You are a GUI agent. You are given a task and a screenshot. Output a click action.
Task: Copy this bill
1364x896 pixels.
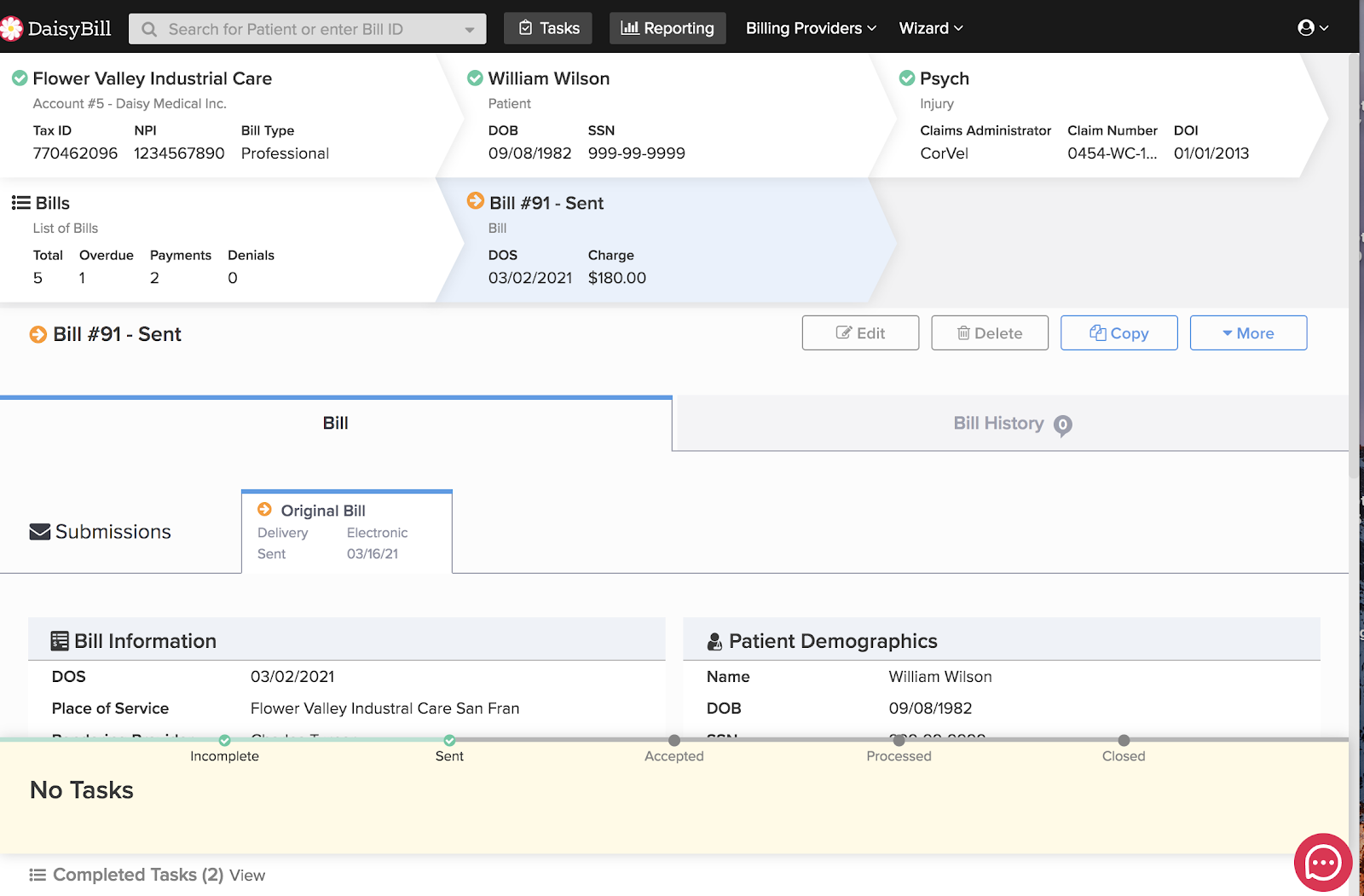tap(1118, 333)
